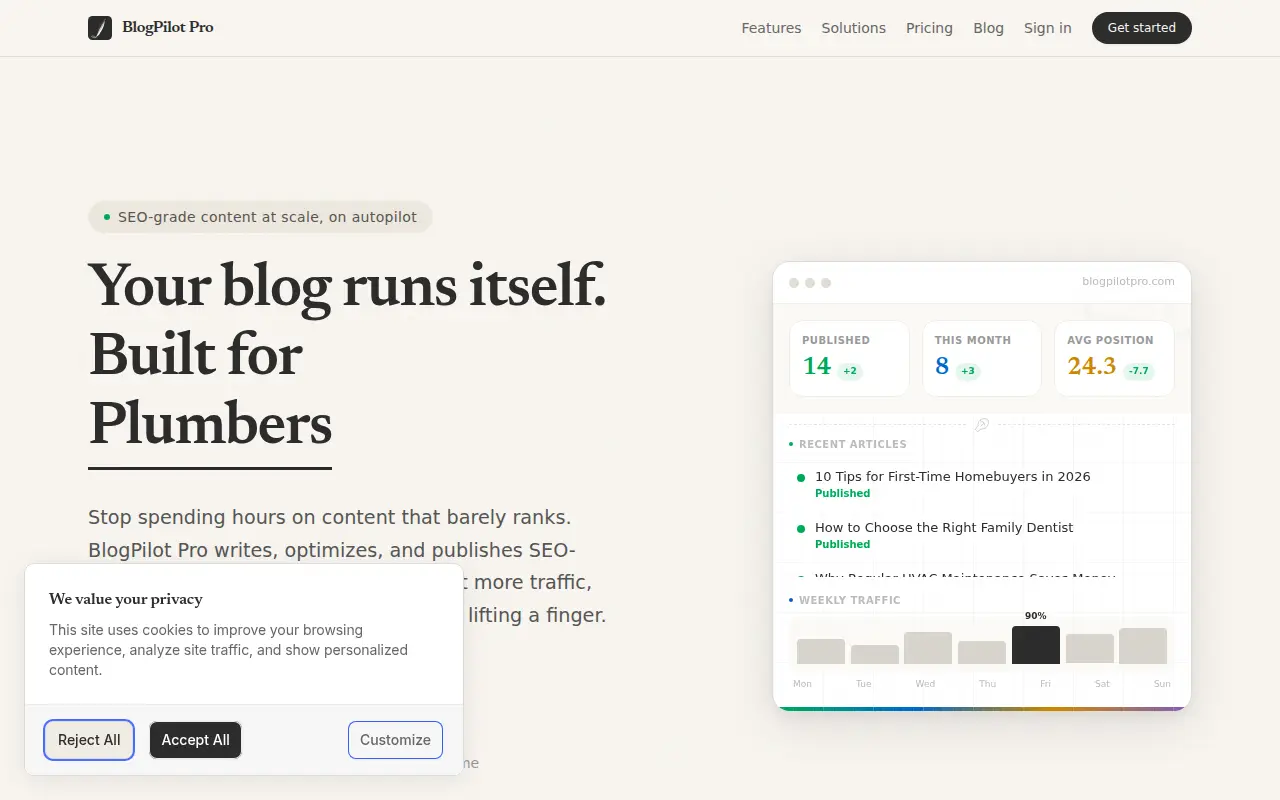The width and height of the screenshot is (1280, 800).
Task: Click the Avg Position value 24.3
Action: point(1091,366)
